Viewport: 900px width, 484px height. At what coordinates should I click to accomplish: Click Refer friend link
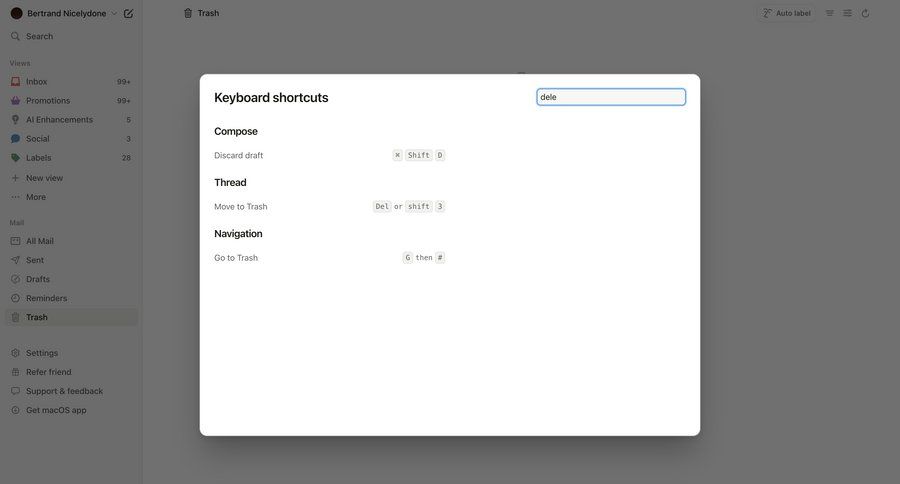(x=48, y=372)
